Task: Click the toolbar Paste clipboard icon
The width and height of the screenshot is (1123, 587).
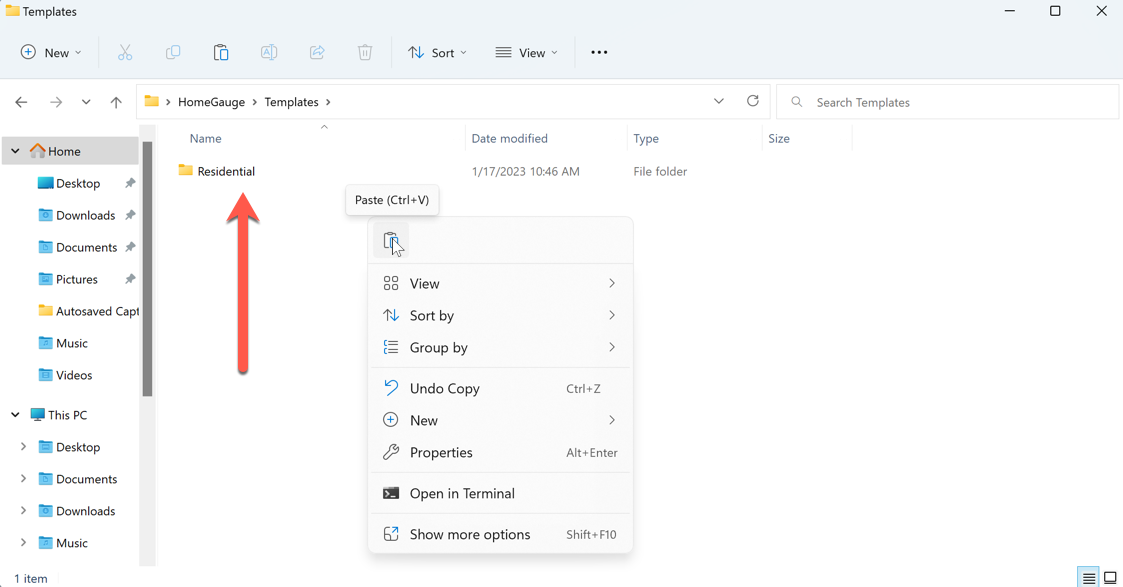Action: [x=221, y=53]
